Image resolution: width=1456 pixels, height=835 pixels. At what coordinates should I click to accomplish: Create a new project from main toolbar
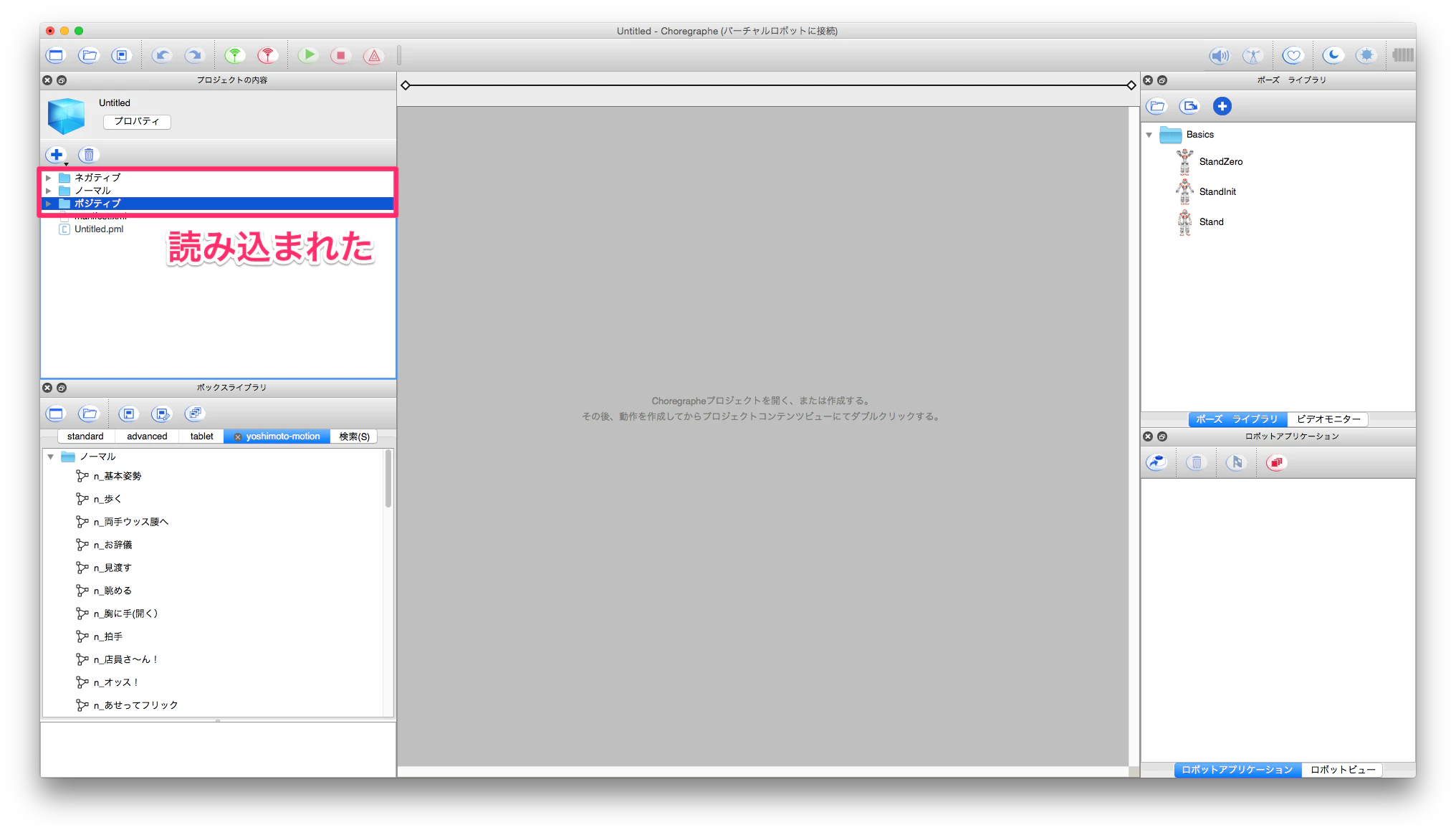pyautogui.click(x=56, y=55)
